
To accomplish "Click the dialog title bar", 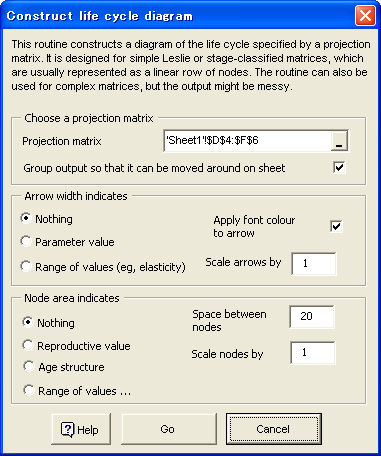I will 178,16.
